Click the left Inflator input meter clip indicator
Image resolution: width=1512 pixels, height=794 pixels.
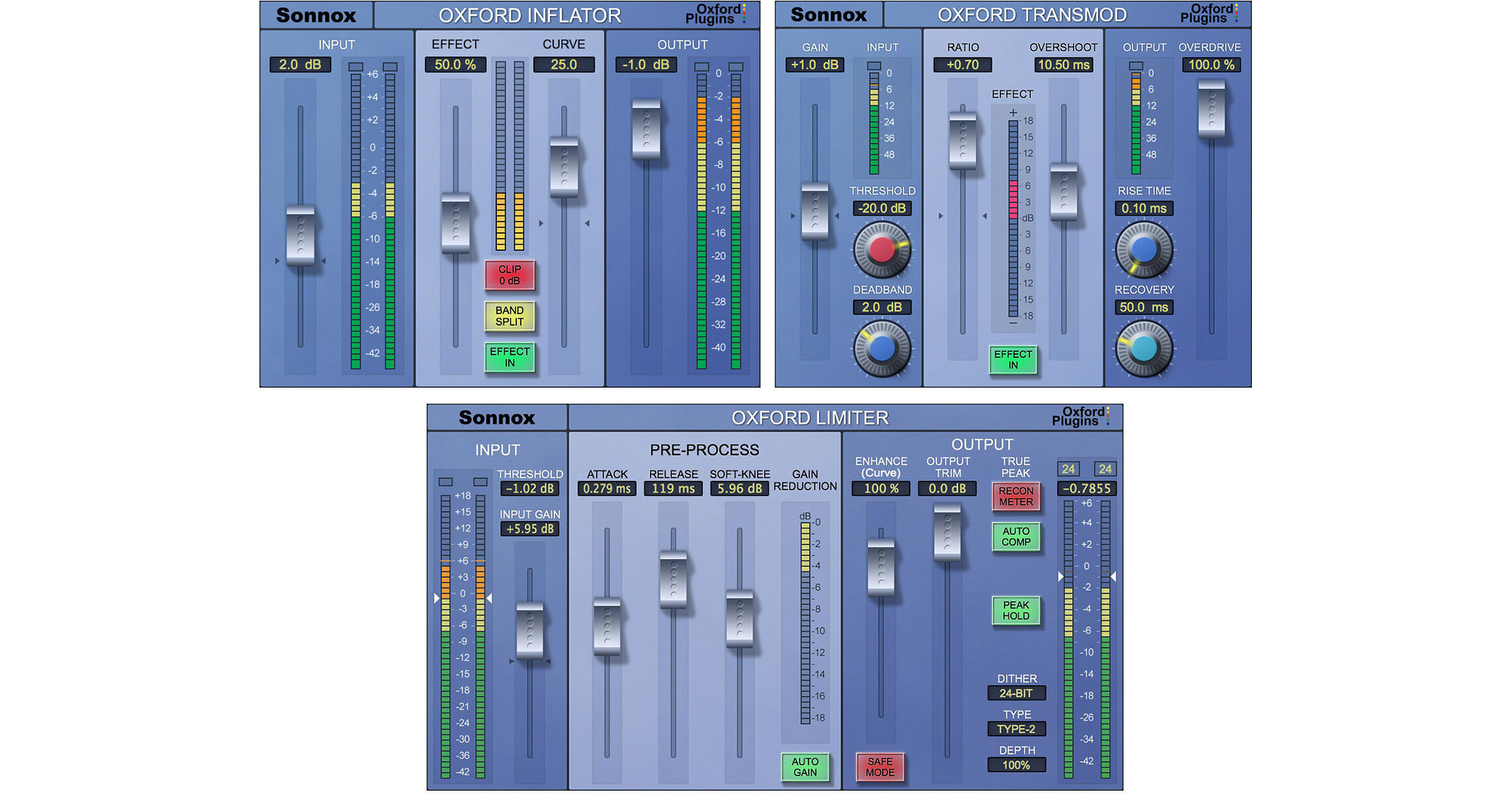click(x=356, y=67)
